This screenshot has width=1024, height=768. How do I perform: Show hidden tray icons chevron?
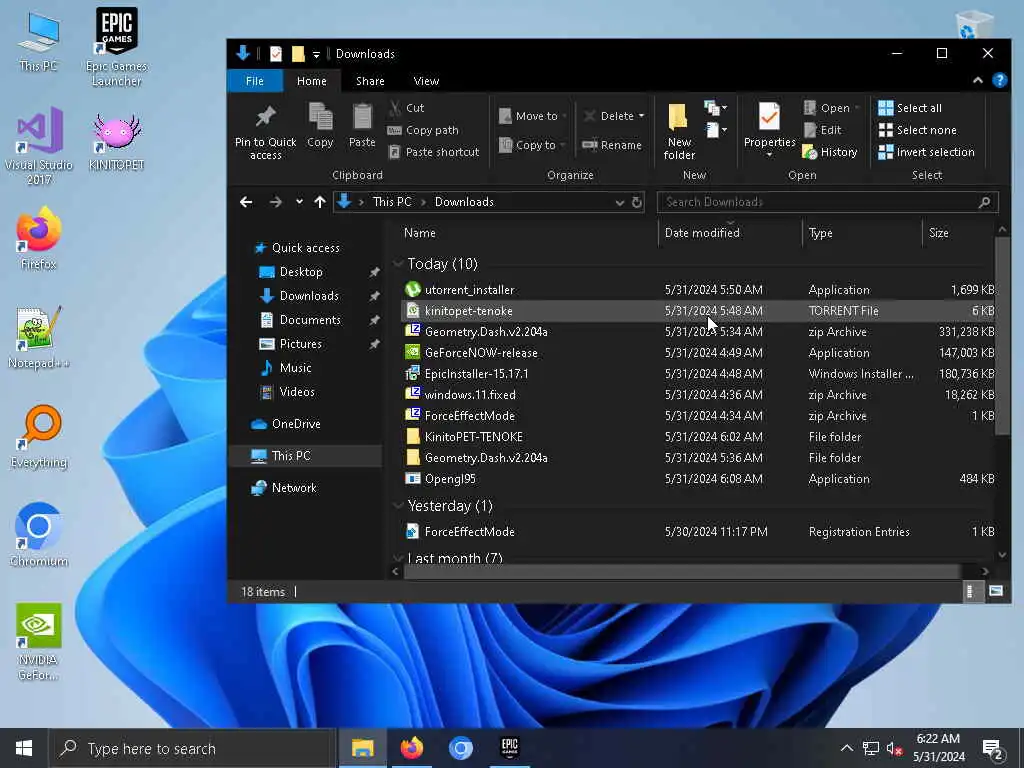846,748
